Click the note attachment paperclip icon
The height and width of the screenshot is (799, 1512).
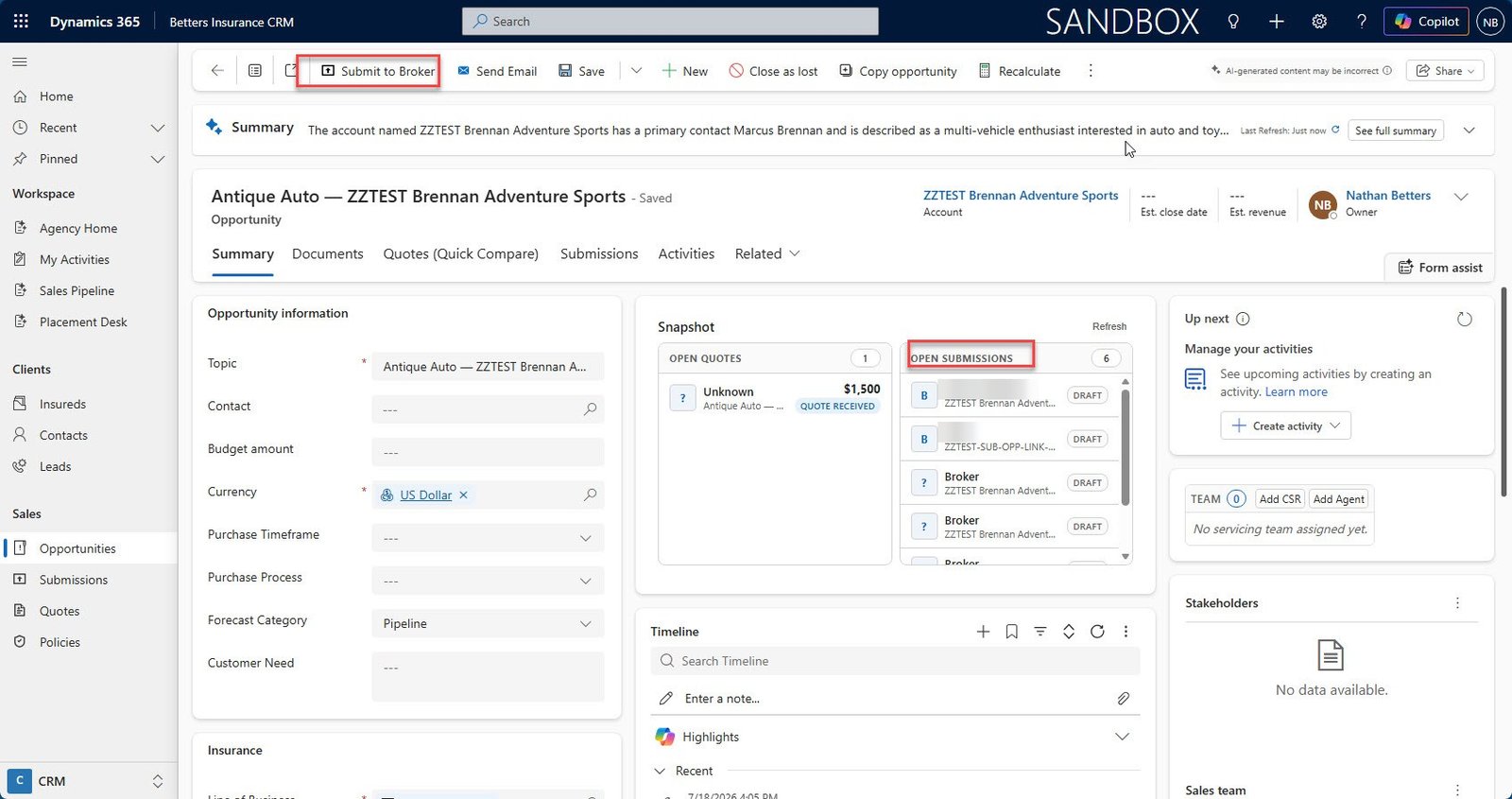[x=1123, y=699]
